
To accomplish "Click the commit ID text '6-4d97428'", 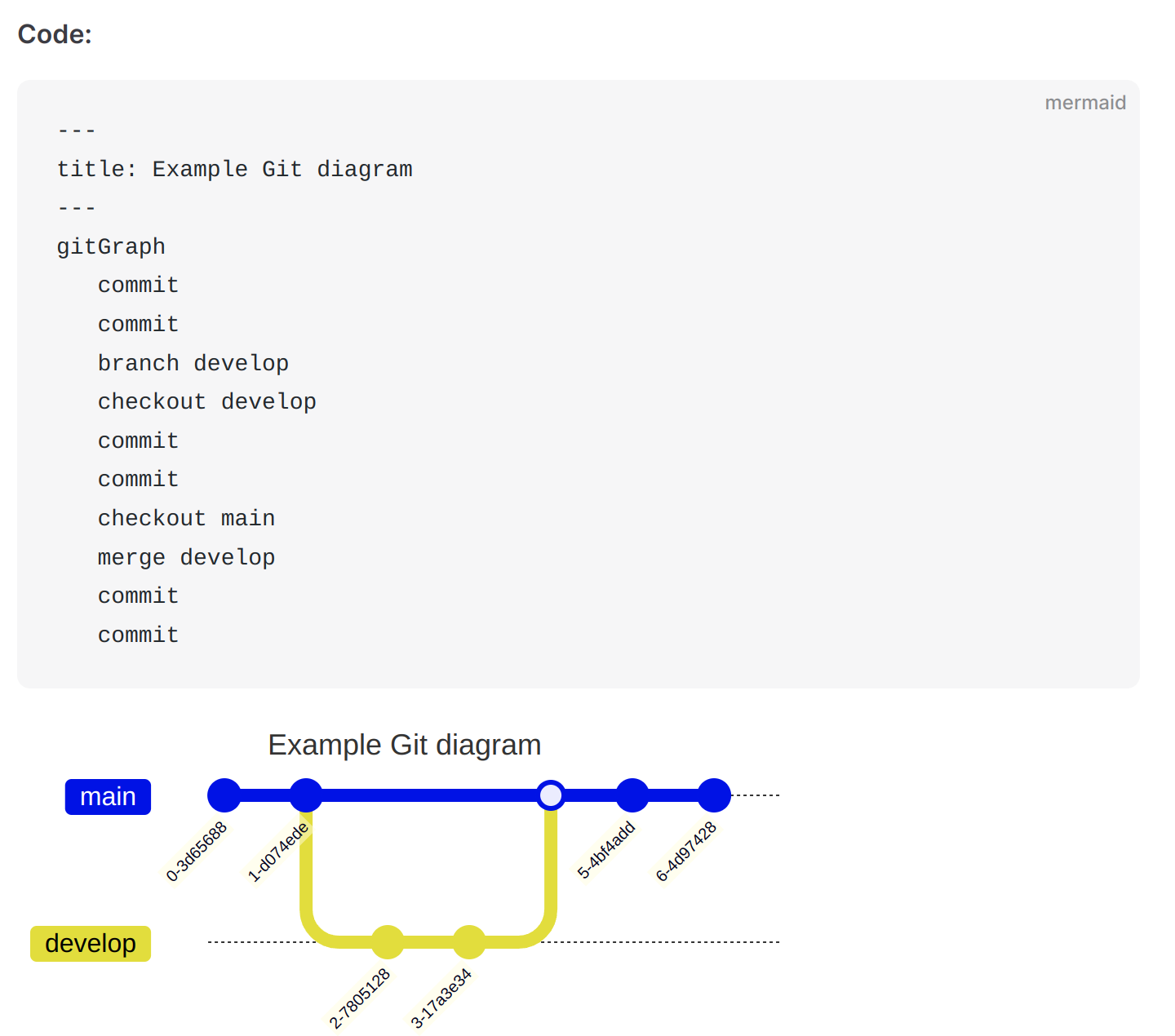I will click(x=686, y=852).
